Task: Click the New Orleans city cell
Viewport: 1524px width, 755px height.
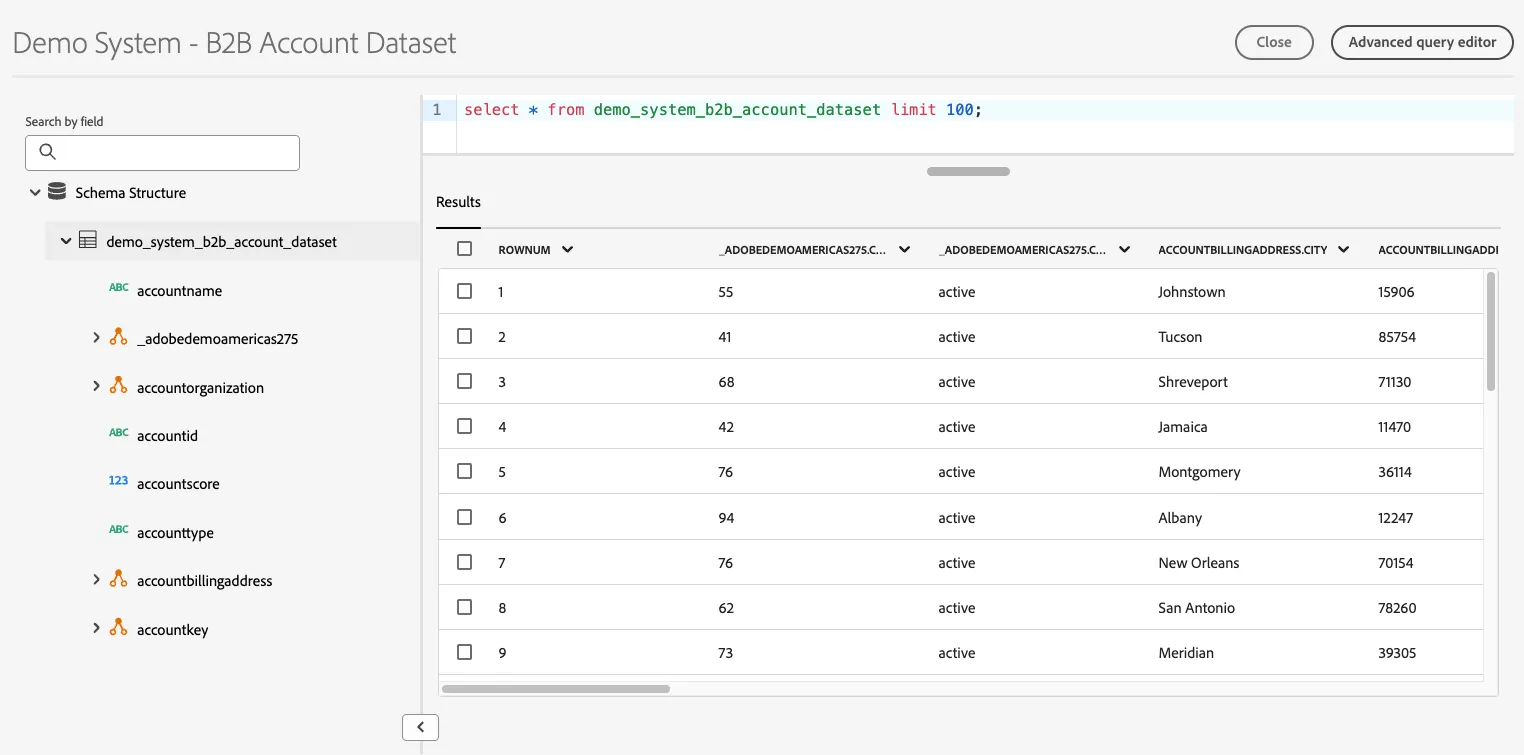Action: click(1198, 563)
